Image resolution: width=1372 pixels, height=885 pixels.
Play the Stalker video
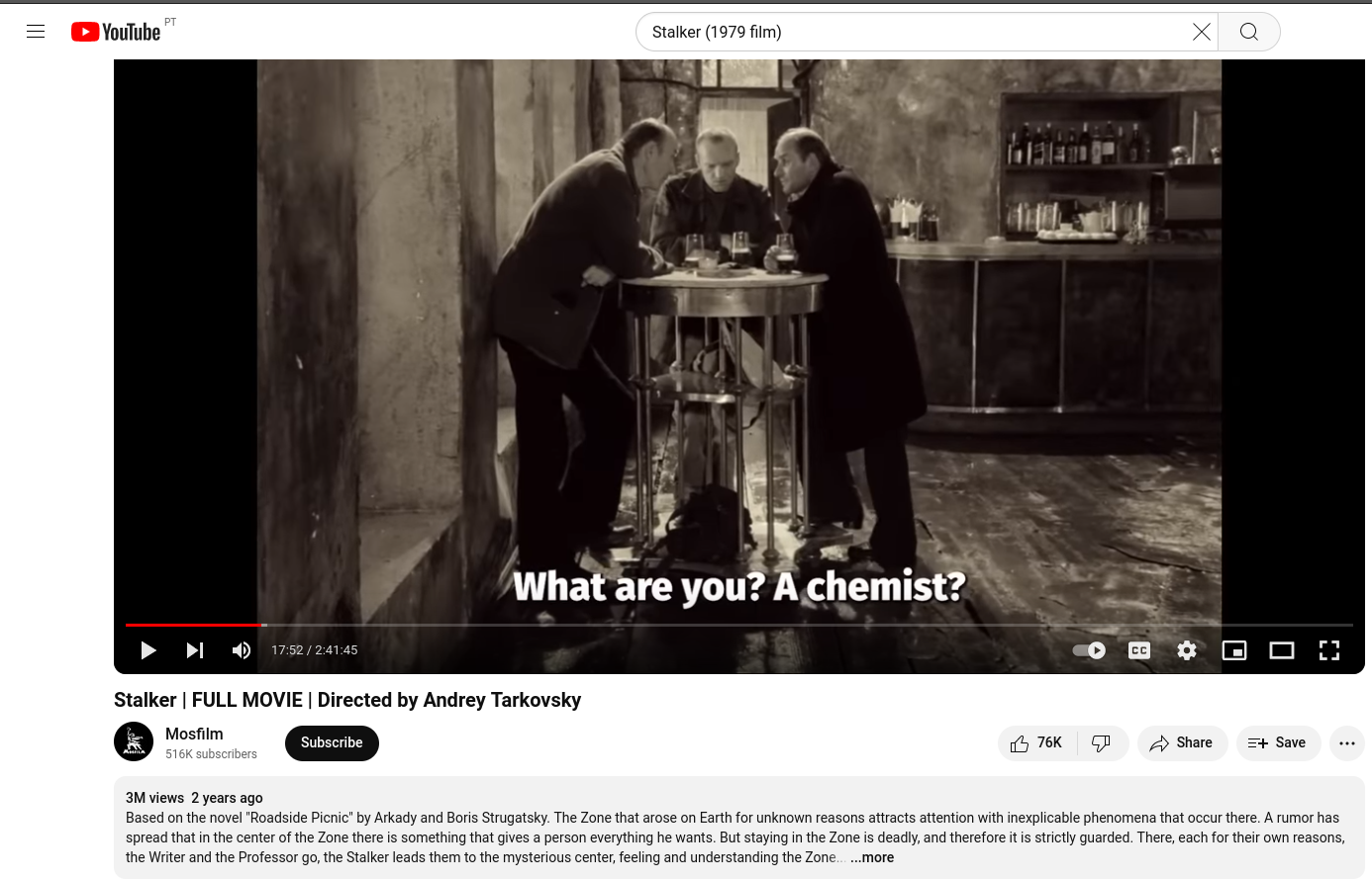click(x=148, y=650)
